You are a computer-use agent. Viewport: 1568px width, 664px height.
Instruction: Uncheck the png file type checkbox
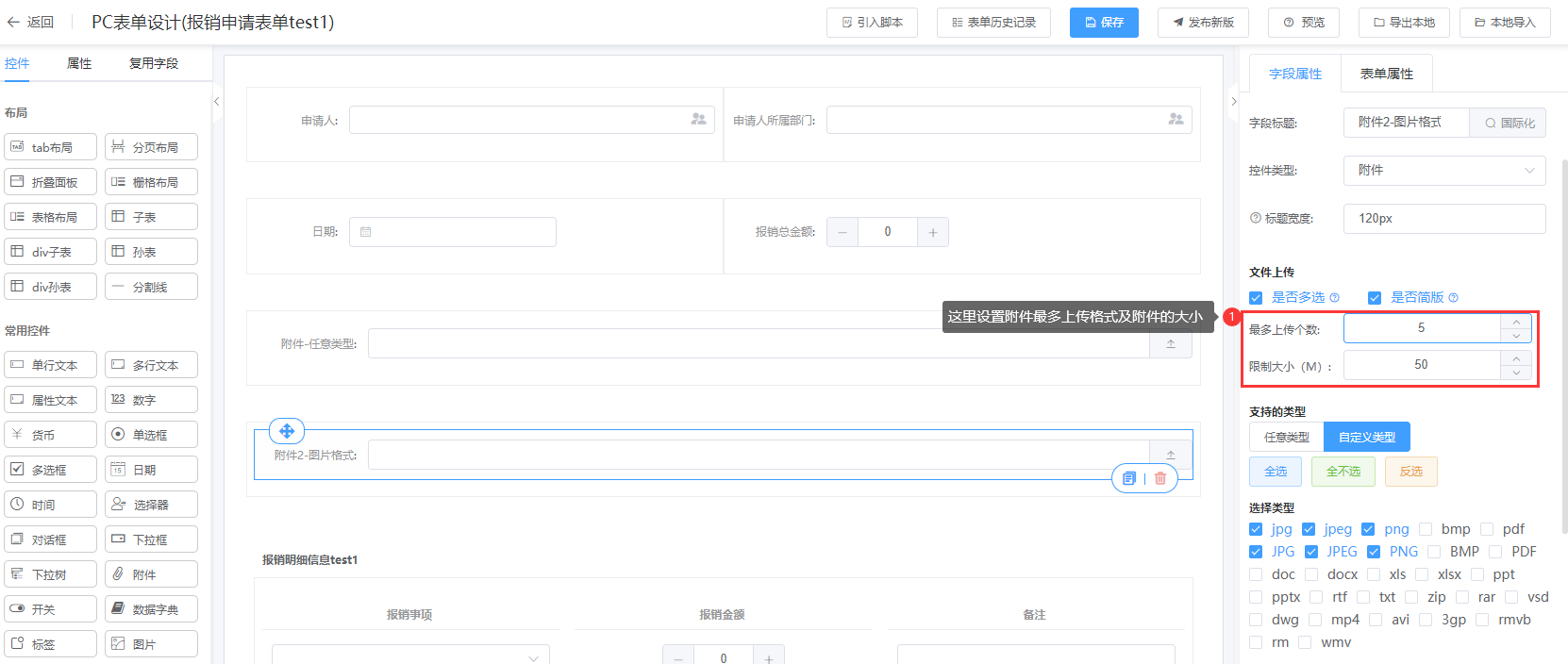tap(1368, 529)
